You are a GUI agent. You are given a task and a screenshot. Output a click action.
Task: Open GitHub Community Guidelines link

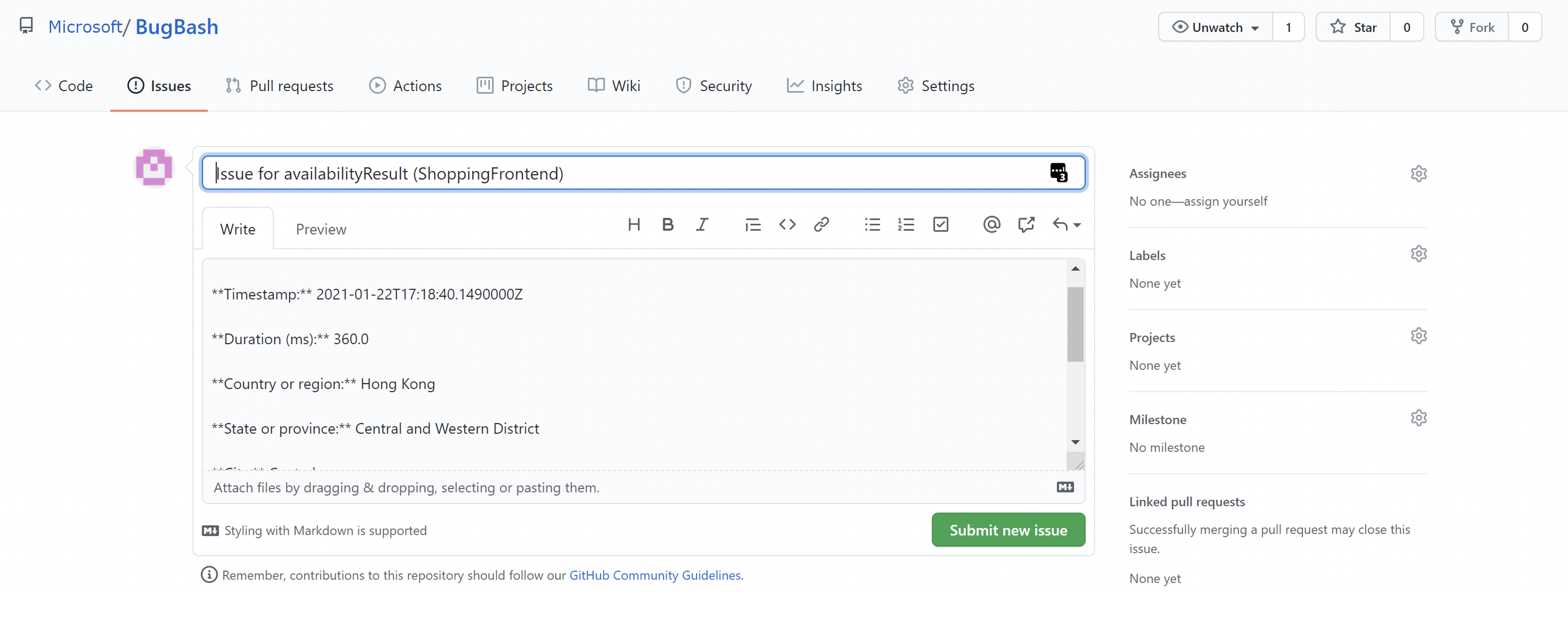(x=655, y=575)
